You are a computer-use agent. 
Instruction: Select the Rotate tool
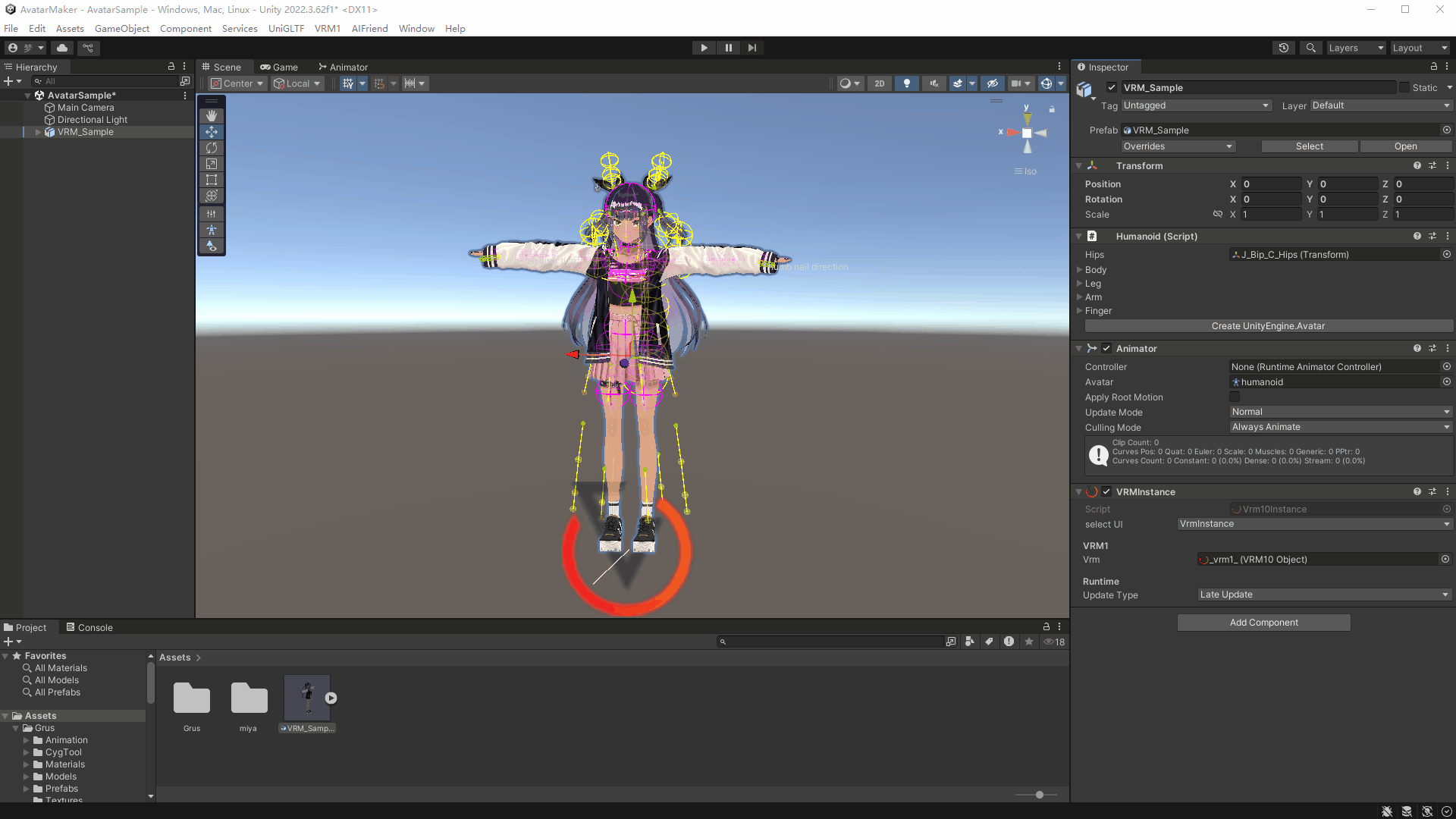pos(212,148)
